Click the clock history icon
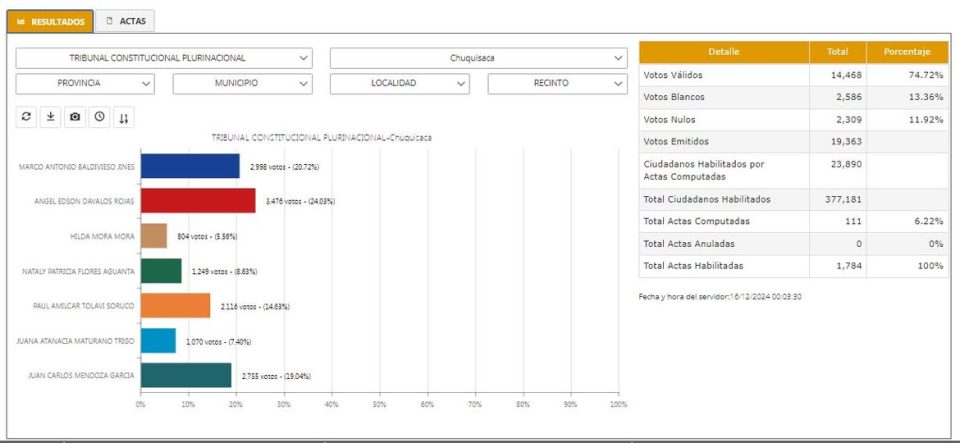Image resolution: width=960 pixels, height=443 pixels. [x=99, y=117]
